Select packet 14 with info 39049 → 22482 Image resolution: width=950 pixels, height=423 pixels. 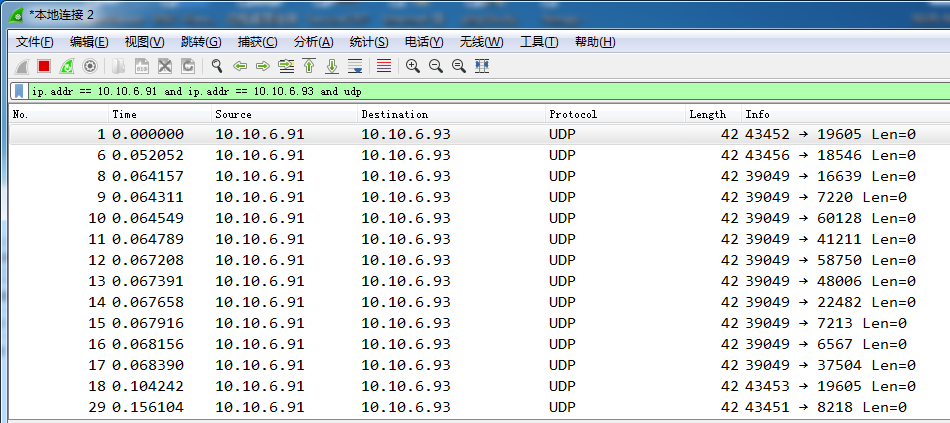480,302
